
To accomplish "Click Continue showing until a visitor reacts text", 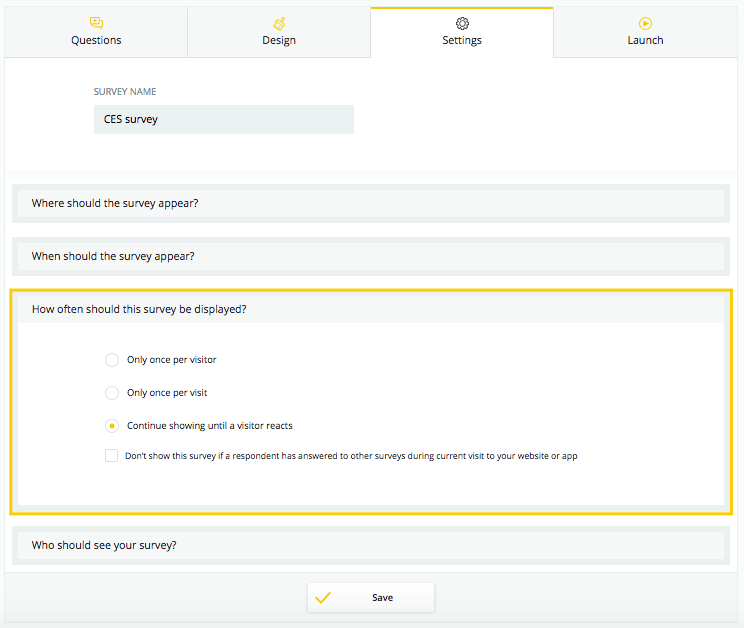I will tap(210, 426).
